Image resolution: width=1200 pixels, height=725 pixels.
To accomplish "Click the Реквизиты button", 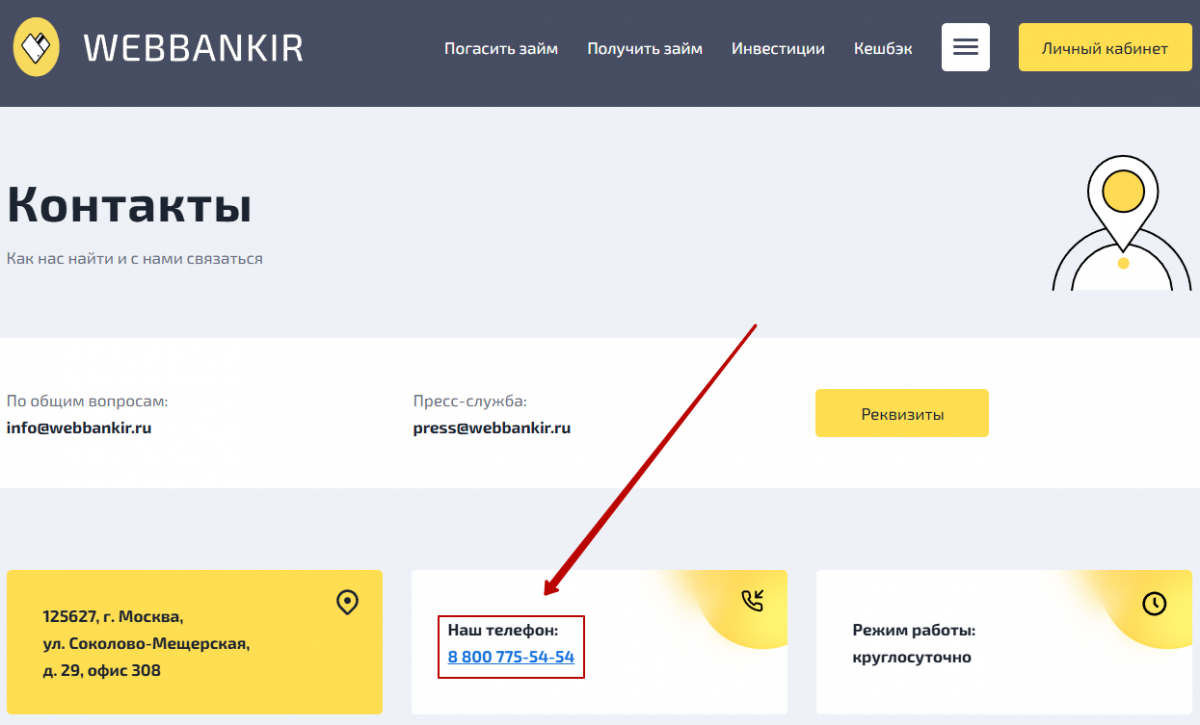I will (902, 413).
